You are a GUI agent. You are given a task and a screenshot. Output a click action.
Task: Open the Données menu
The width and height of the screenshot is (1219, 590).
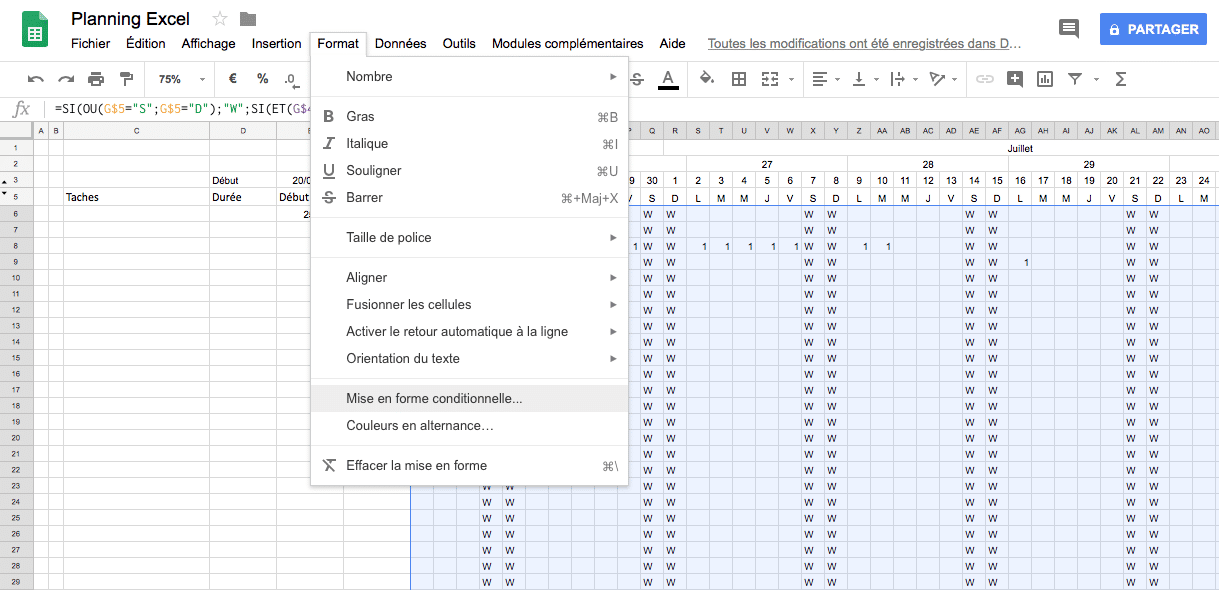click(x=400, y=44)
